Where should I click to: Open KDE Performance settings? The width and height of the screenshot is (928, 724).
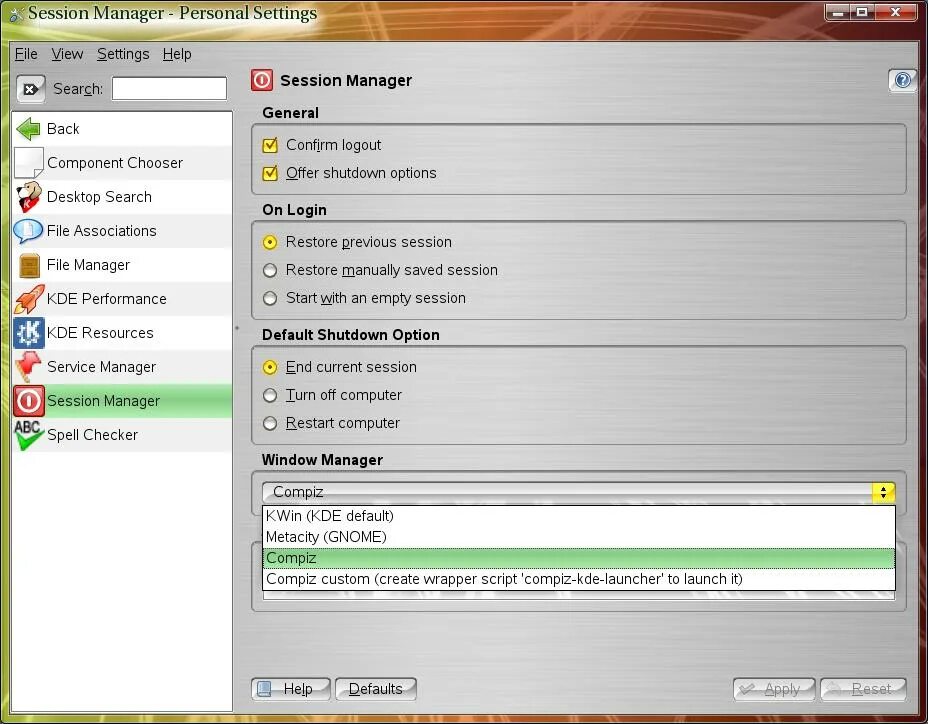[106, 298]
